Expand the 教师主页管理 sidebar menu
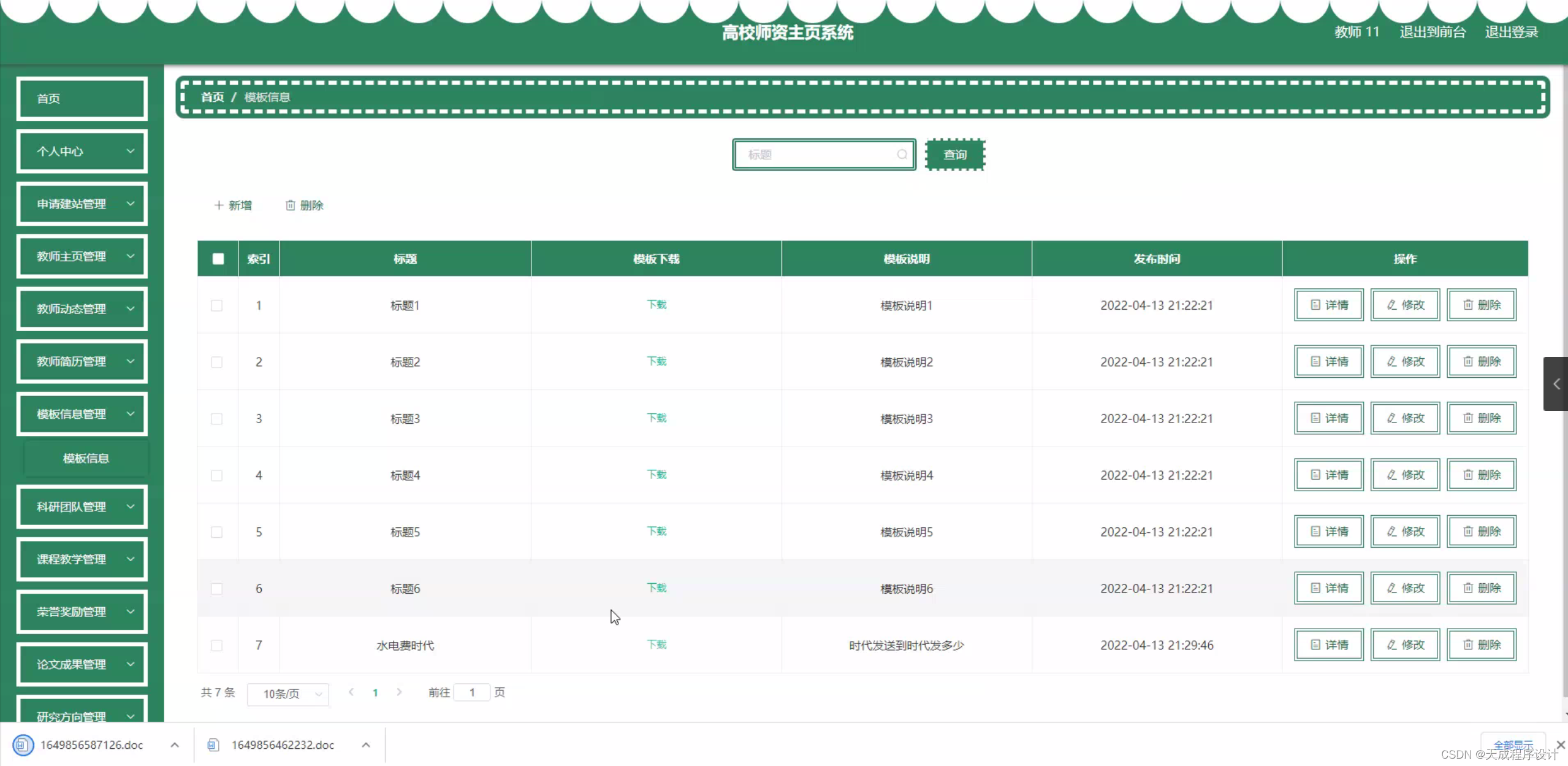The width and height of the screenshot is (1568, 766). click(82, 256)
